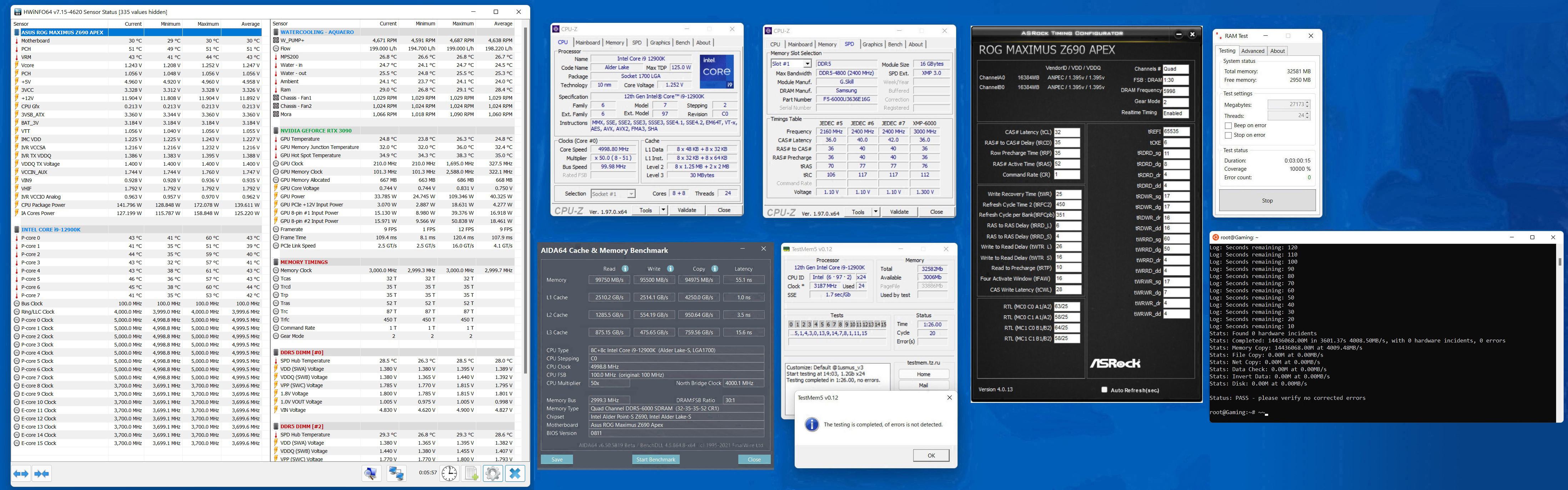Image resolution: width=1568 pixels, height=490 pixels.
Task: Click TestMem5 title bar memory icon
Action: (787, 249)
